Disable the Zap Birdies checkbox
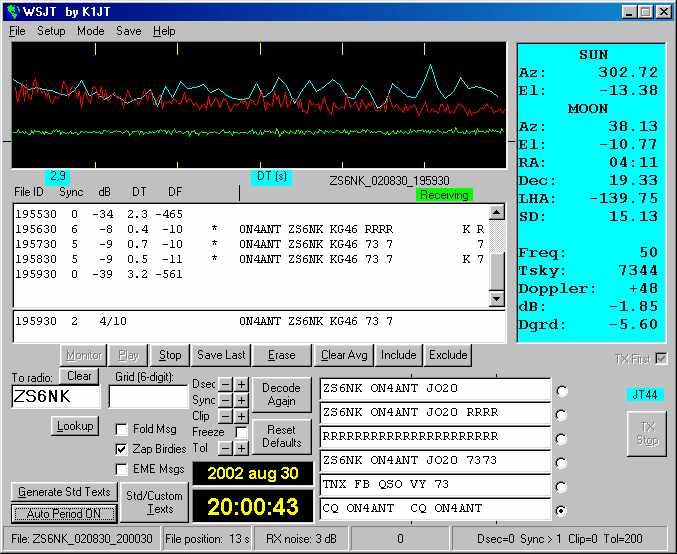The height and width of the screenshot is (554, 677). pos(122,449)
